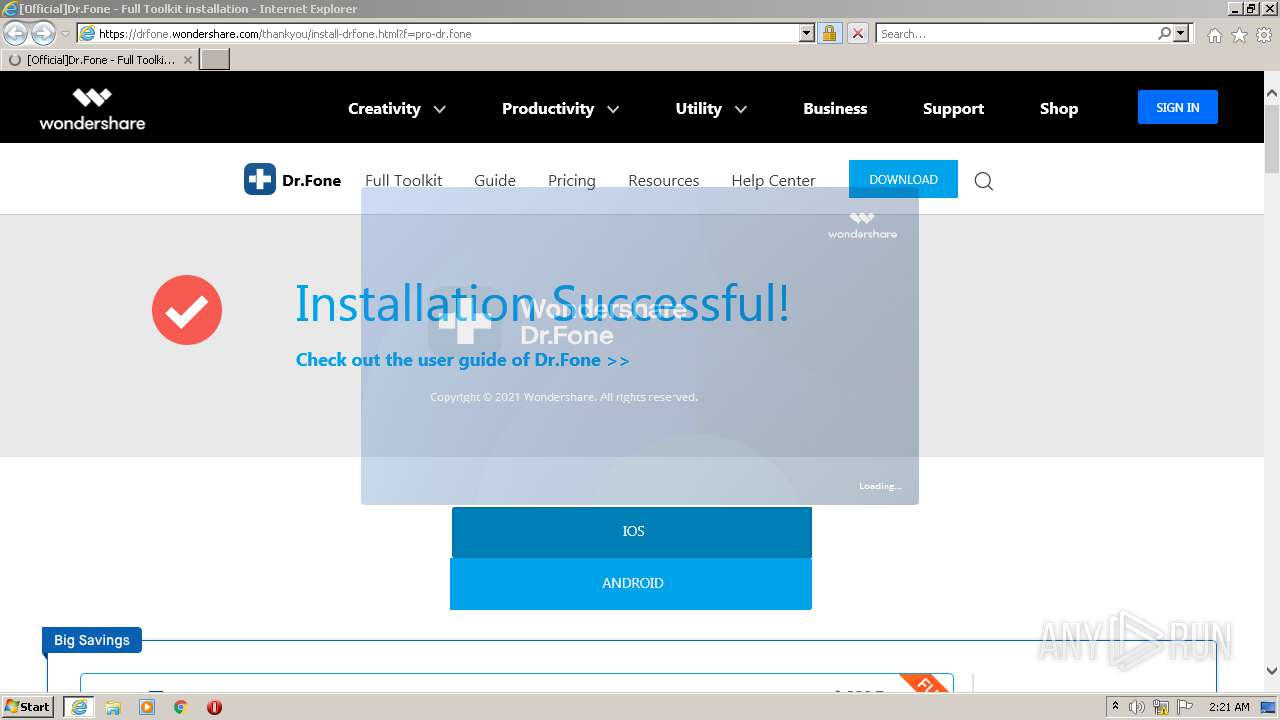Open recent pages dropdown arrow
Viewport: 1280px width, 720px height.
(x=65, y=34)
